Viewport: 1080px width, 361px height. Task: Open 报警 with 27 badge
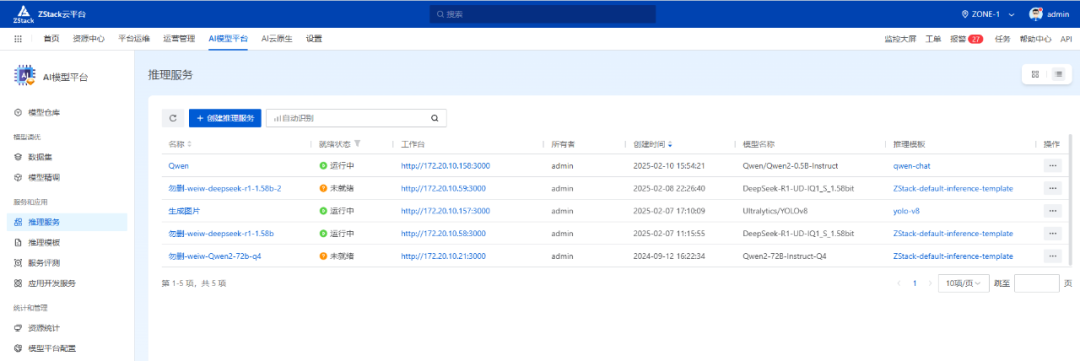pyautogui.click(x=966, y=39)
